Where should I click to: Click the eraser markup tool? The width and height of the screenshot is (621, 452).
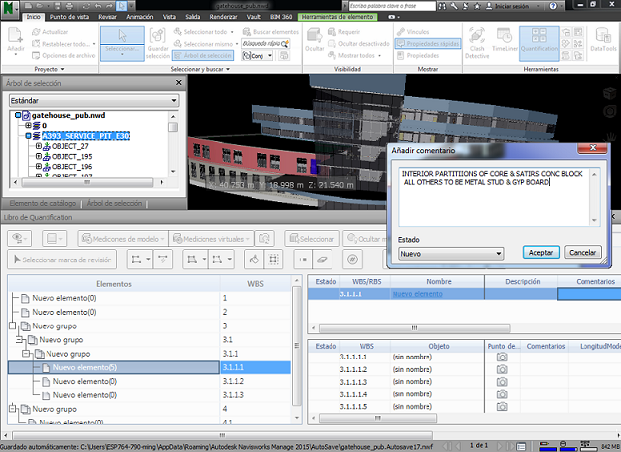(322, 259)
